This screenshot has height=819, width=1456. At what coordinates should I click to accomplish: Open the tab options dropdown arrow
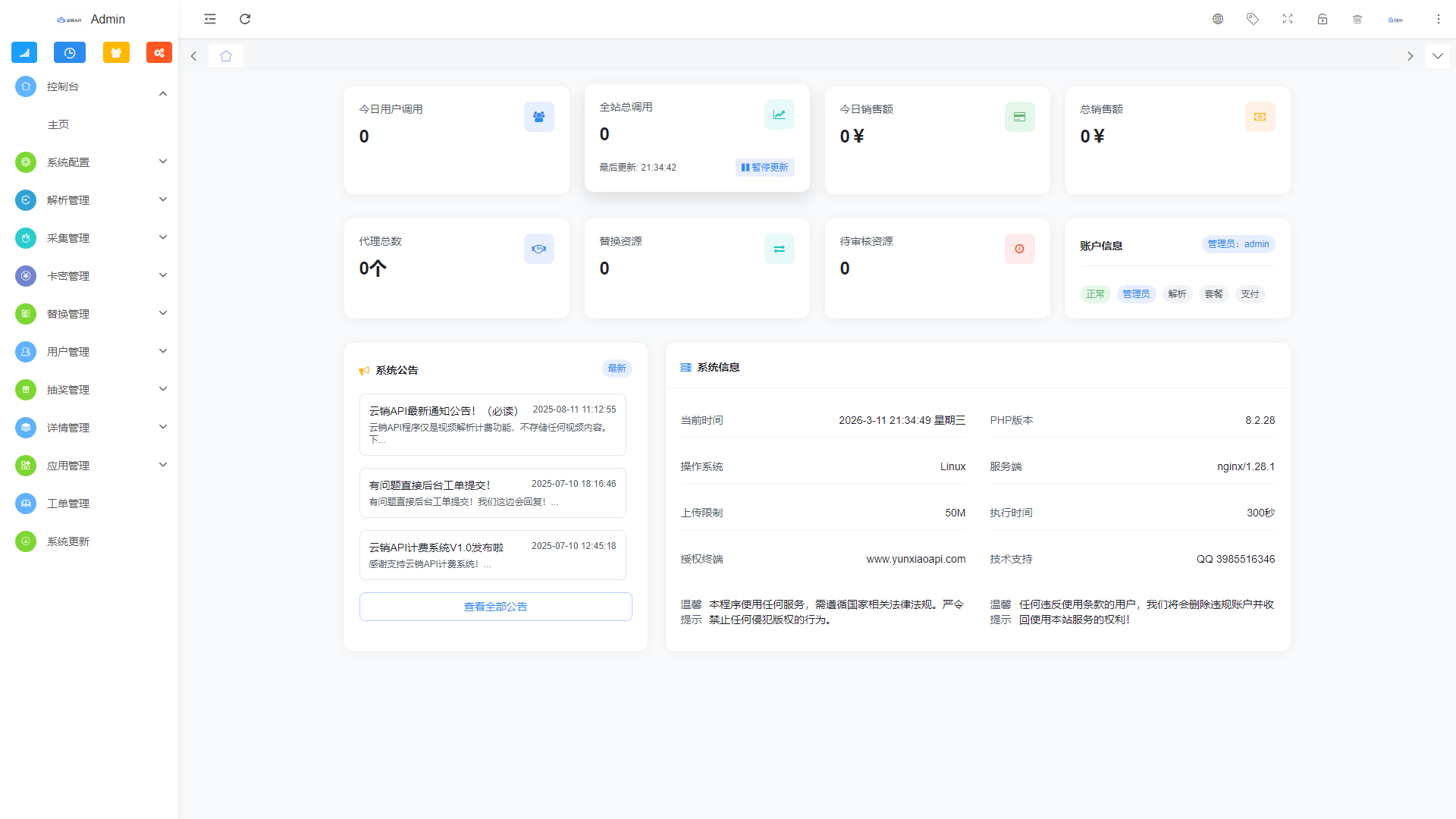(1437, 56)
